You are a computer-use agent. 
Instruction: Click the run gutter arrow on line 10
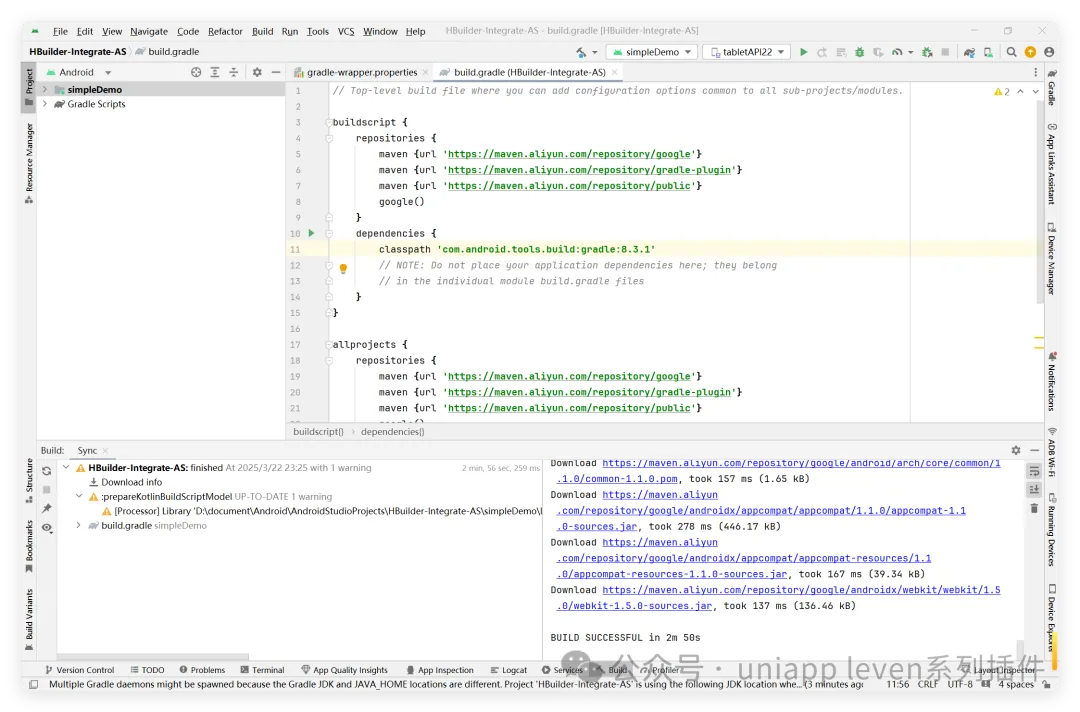311,233
